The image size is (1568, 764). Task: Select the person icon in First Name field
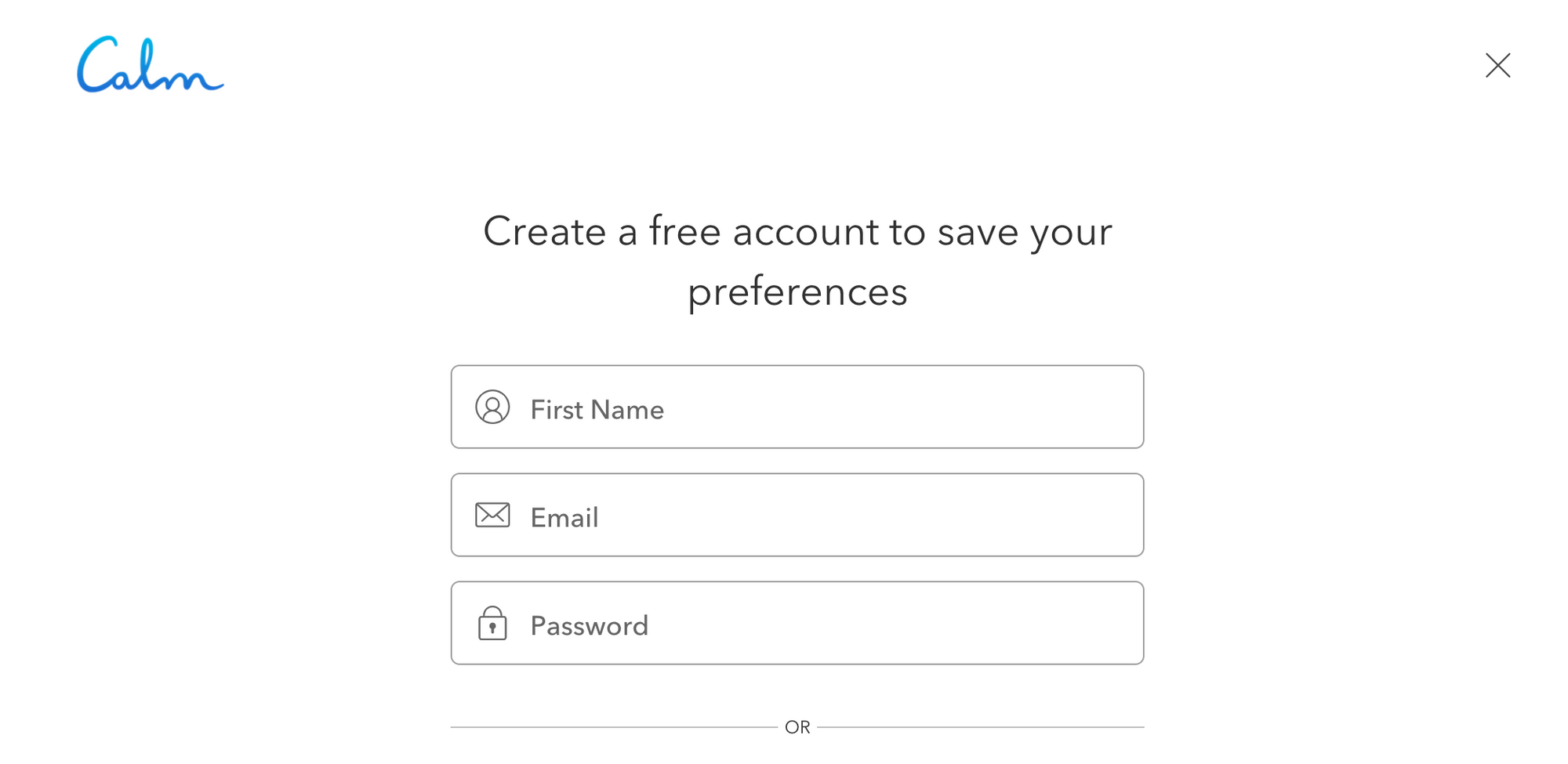[492, 407]
